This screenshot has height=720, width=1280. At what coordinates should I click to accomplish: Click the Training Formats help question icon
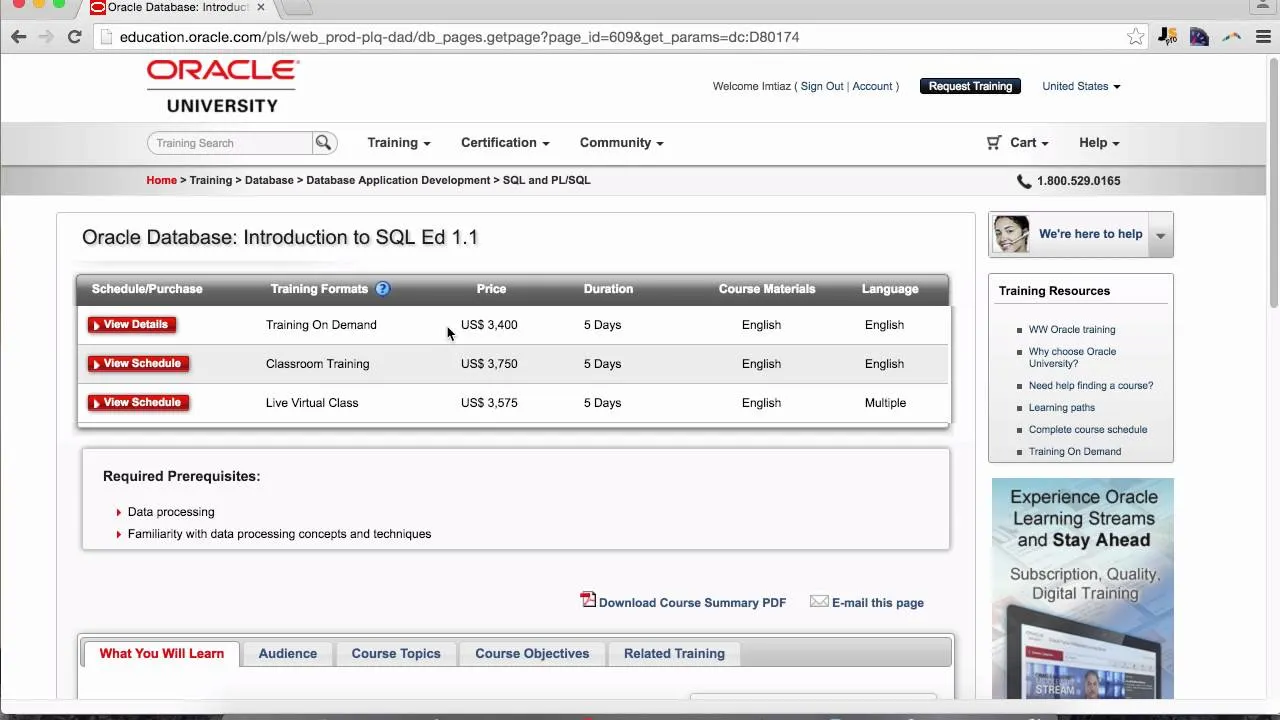(382, 289)
